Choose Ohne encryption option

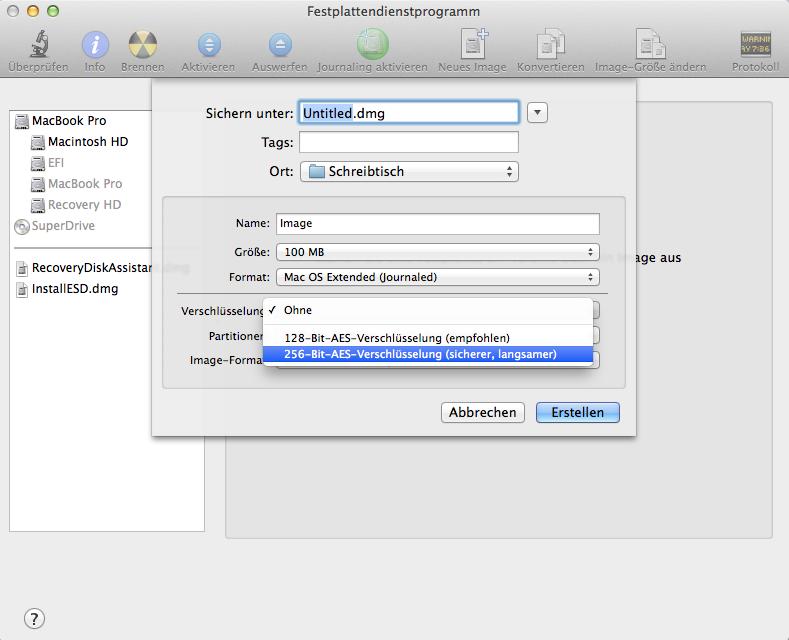pyautogui.click(x=428, y=310)
